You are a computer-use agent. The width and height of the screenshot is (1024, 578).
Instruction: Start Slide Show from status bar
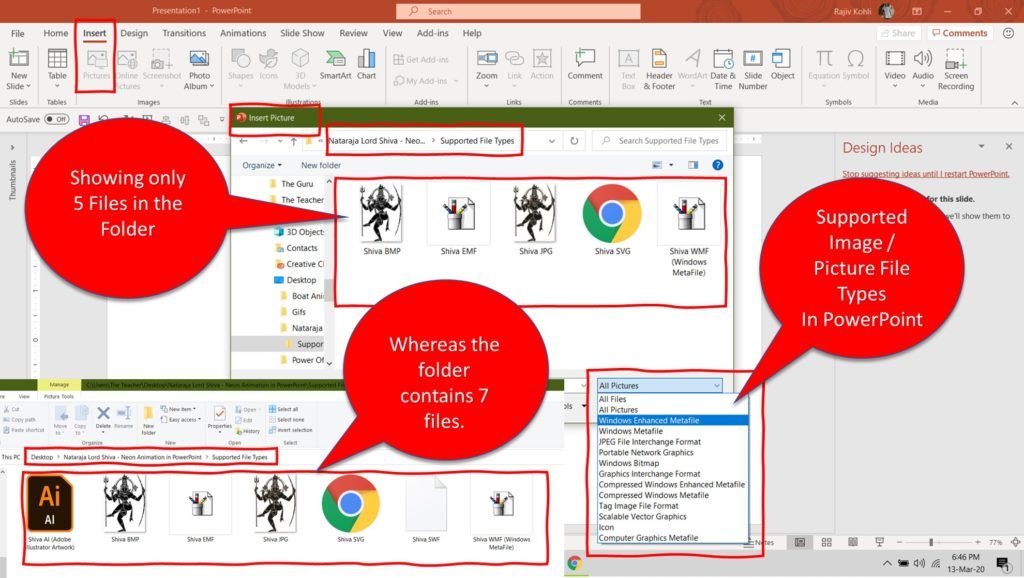click(879, 542)
